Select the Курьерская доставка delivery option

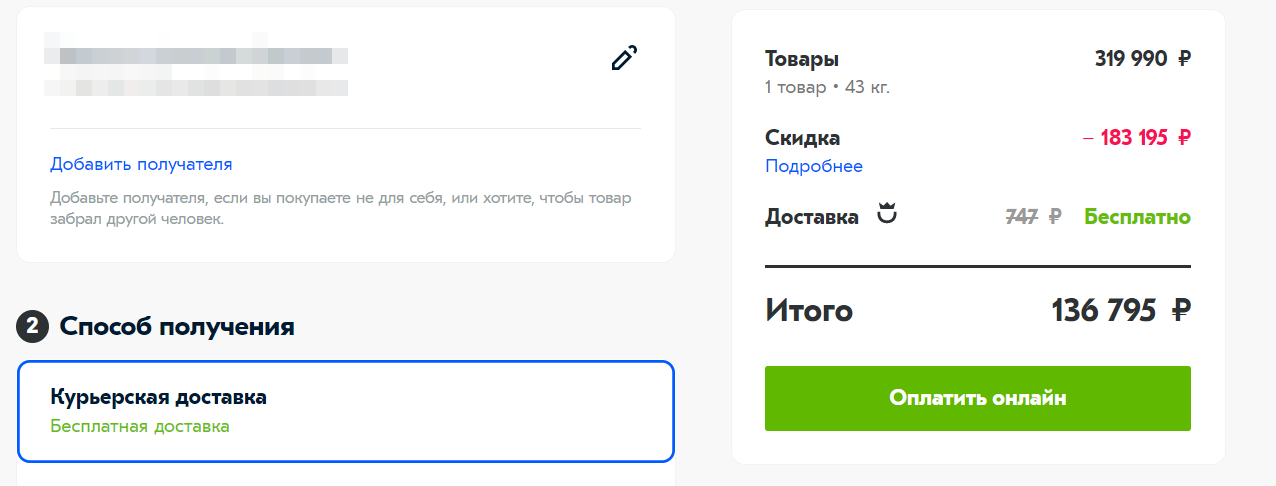(345, 411)
